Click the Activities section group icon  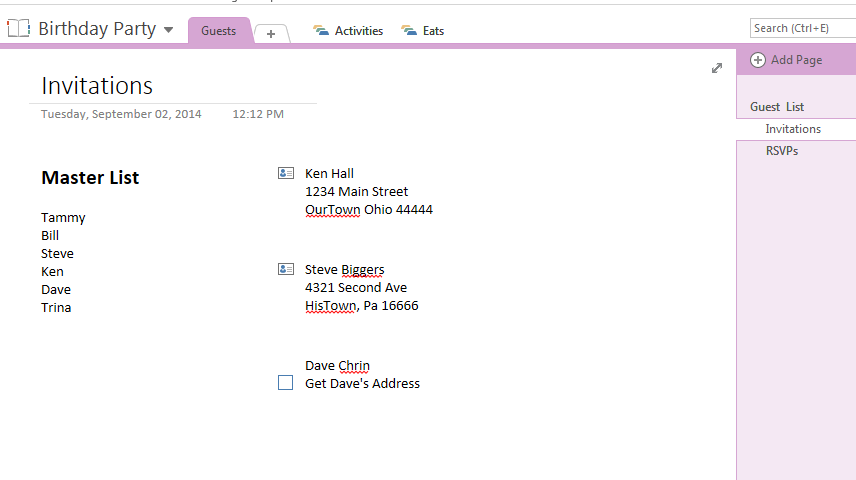point(321,31)
